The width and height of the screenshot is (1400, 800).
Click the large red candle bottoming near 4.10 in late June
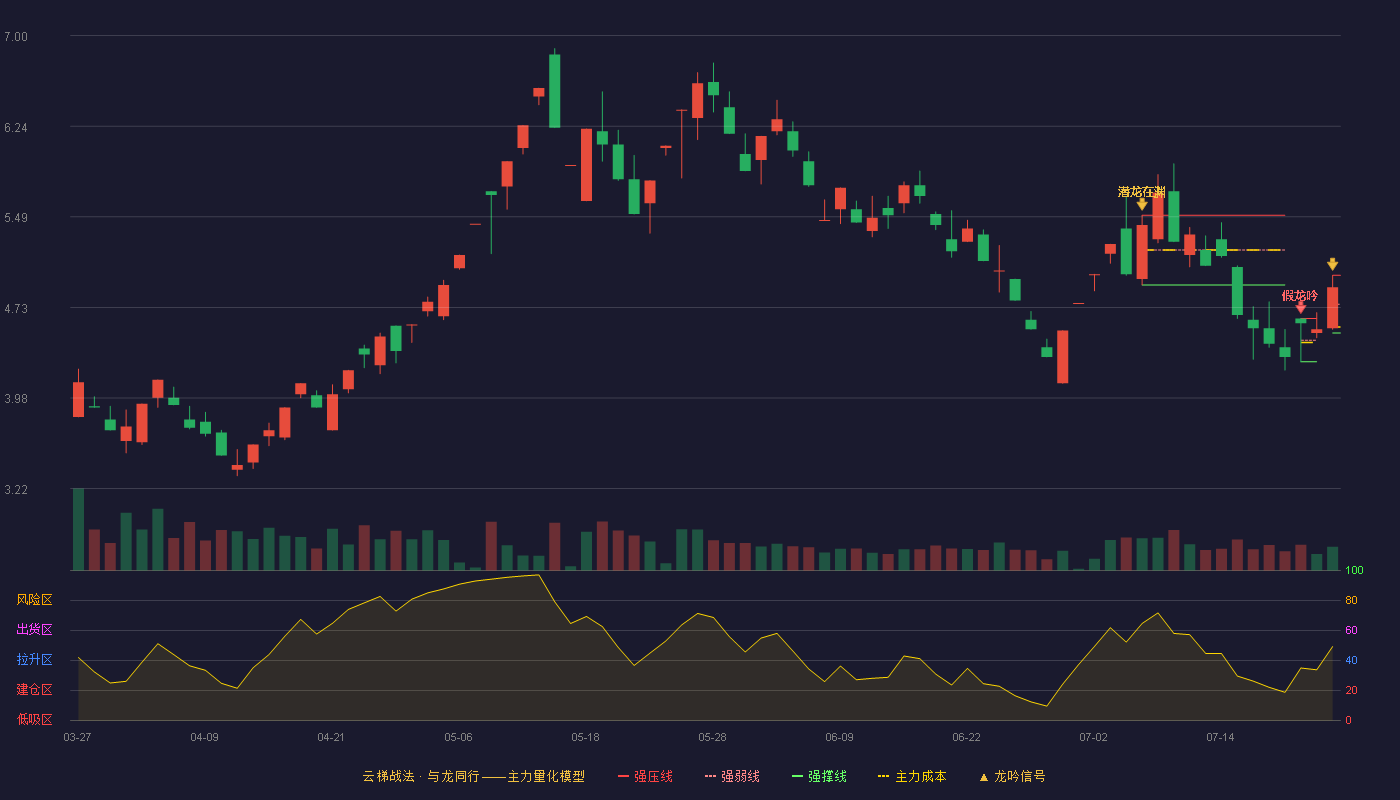coord(1062,356)
